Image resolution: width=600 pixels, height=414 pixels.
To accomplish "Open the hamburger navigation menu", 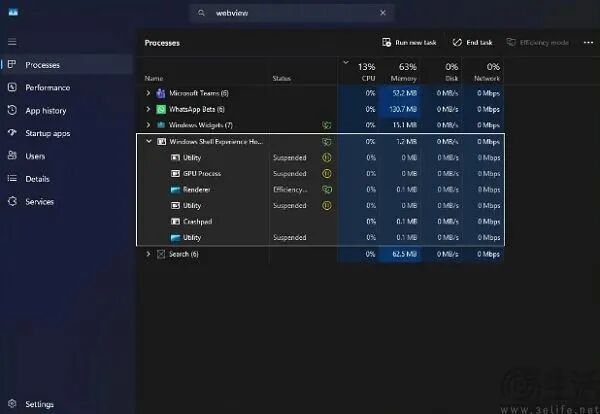I will (x=12, y=42).
